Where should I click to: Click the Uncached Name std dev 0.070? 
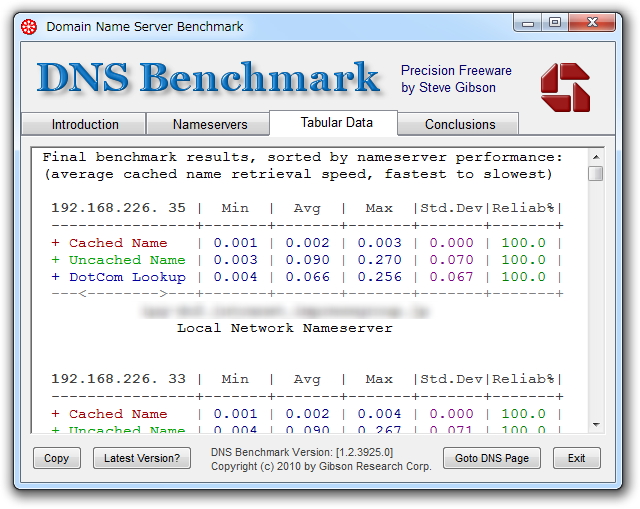click(x=451, y=260)
